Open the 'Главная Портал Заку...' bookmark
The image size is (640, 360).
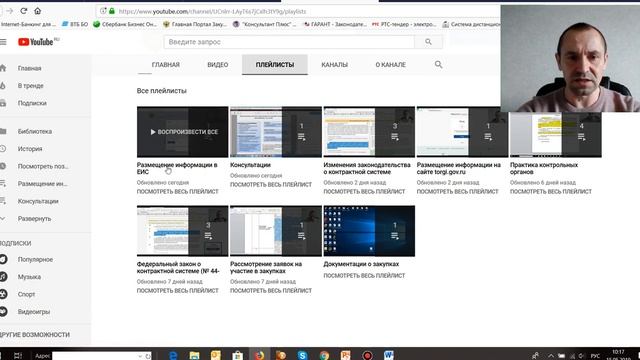pyautogui.click(x=195, y=24)
